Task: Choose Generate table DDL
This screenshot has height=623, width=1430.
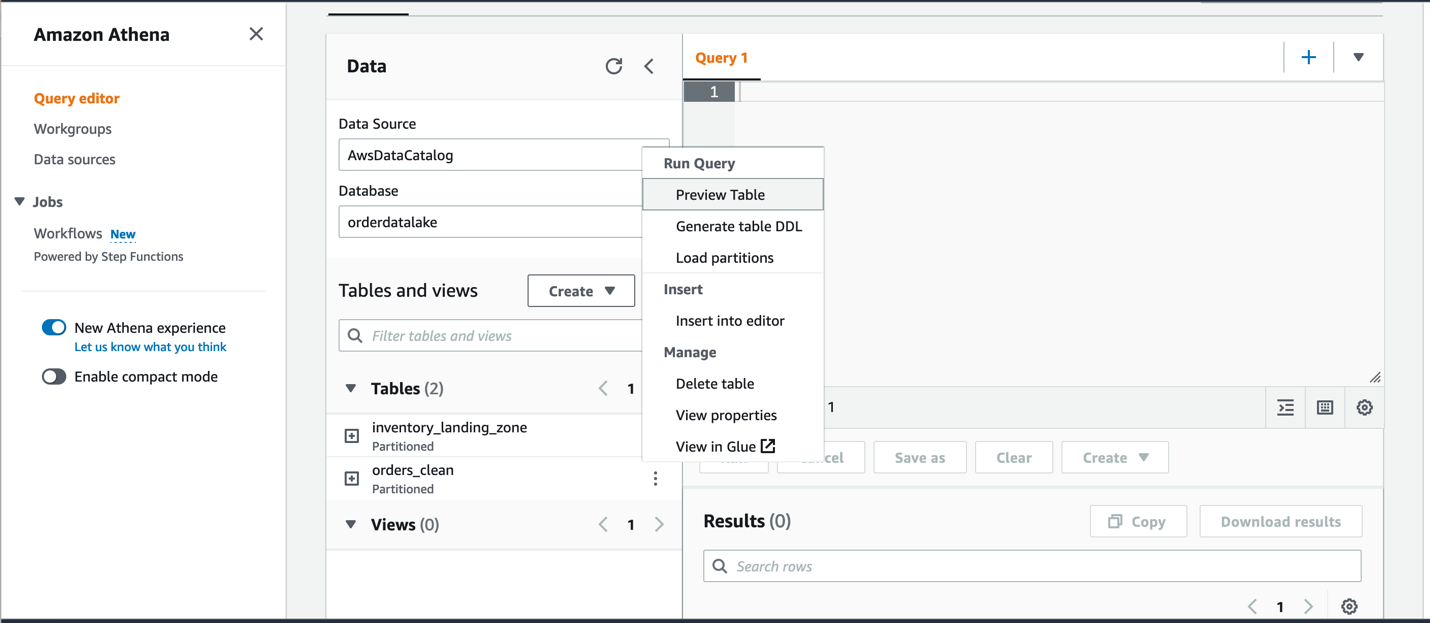Action: click(x=733, y=226)
